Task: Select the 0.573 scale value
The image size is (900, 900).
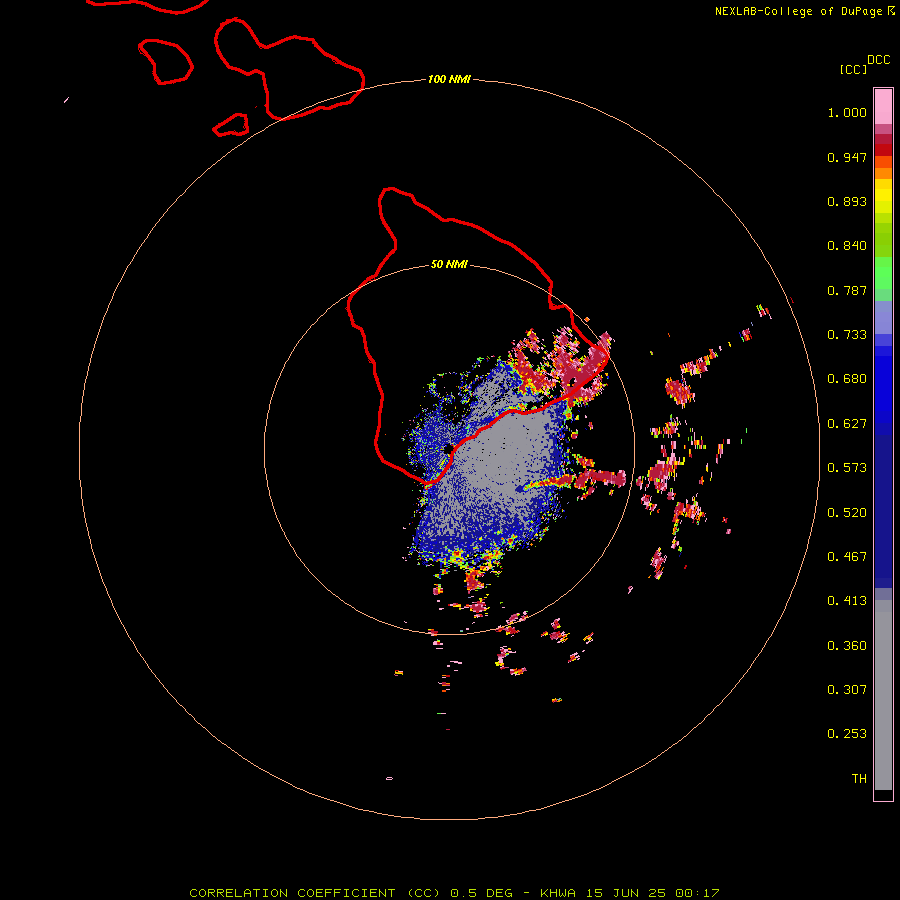Action: click(847, 468)
